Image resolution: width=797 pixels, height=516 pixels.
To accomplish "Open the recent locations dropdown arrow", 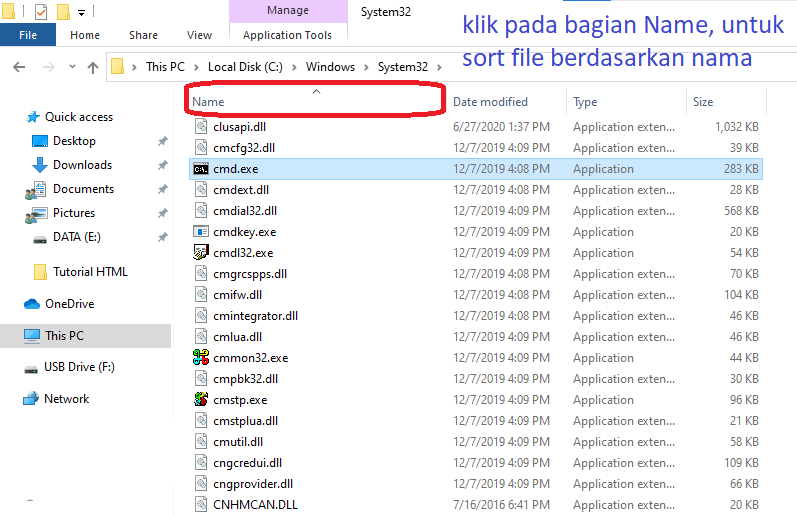I will click(x=72, y=67).
